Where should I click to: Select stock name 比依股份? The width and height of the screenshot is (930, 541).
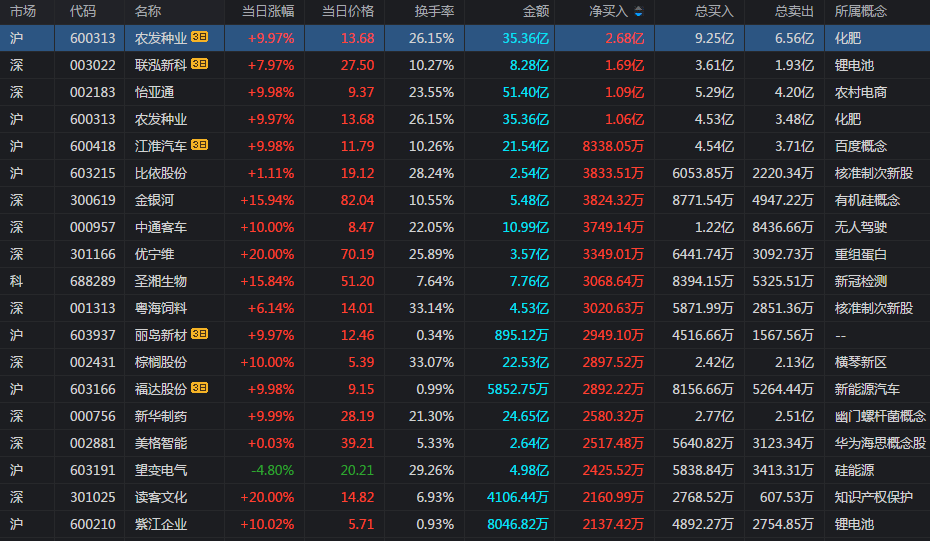[x=161, y=173]
